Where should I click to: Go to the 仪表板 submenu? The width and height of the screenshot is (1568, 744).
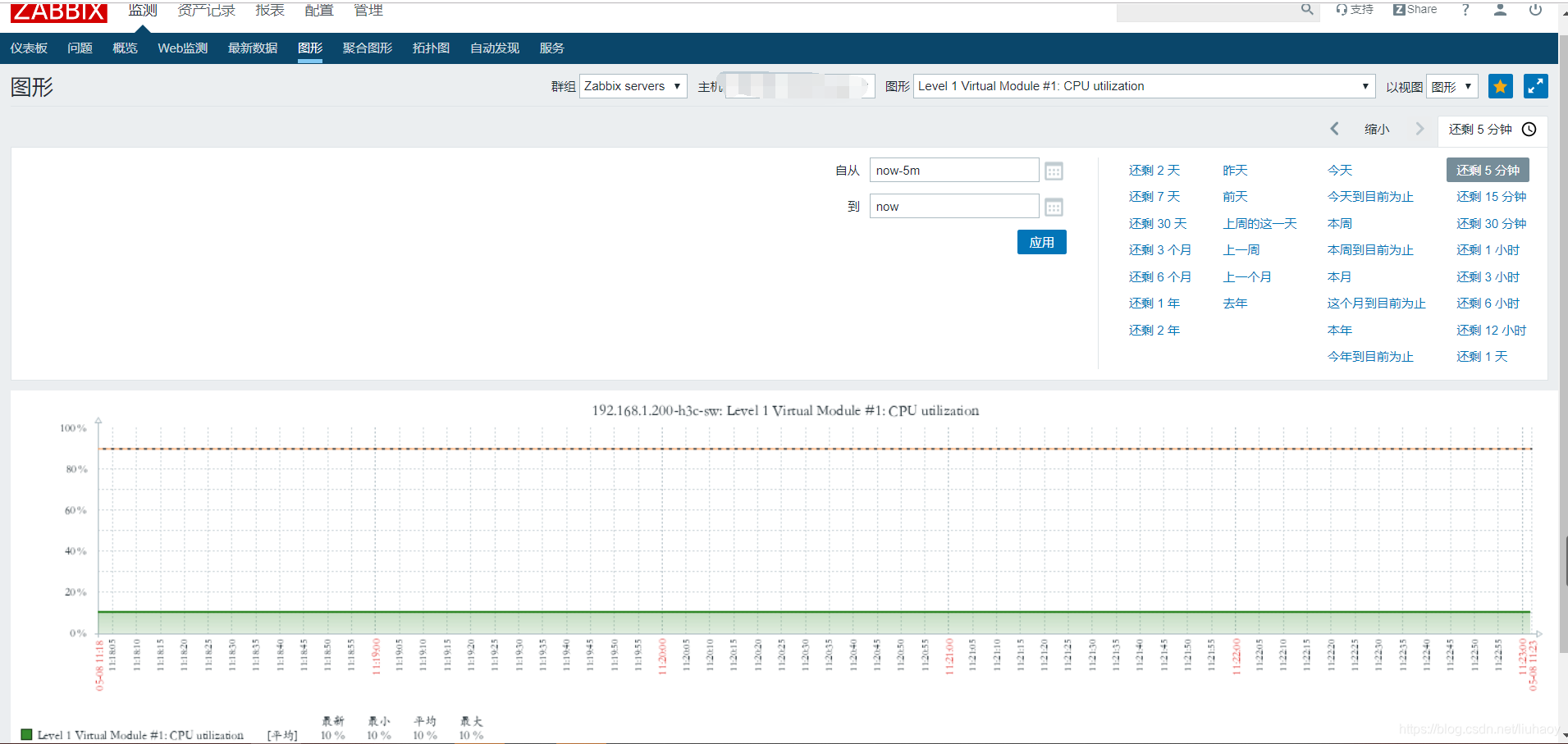[x=29, y=48]
